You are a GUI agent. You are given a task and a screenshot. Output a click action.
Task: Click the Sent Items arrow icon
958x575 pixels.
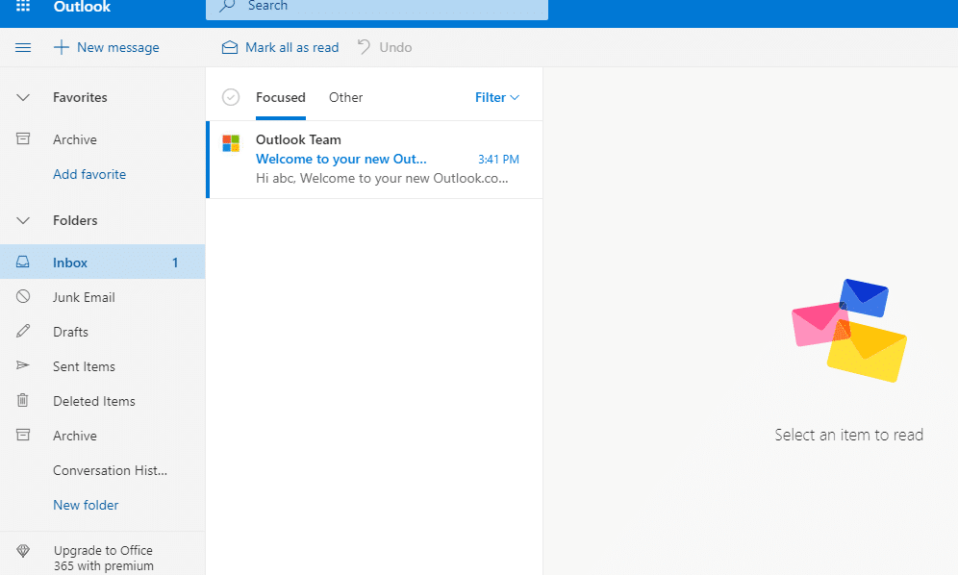(23, 365)
